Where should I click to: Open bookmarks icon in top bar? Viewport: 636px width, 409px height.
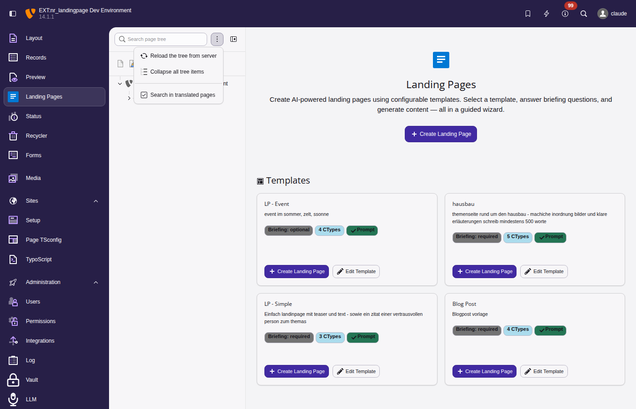tap(528, 13)
